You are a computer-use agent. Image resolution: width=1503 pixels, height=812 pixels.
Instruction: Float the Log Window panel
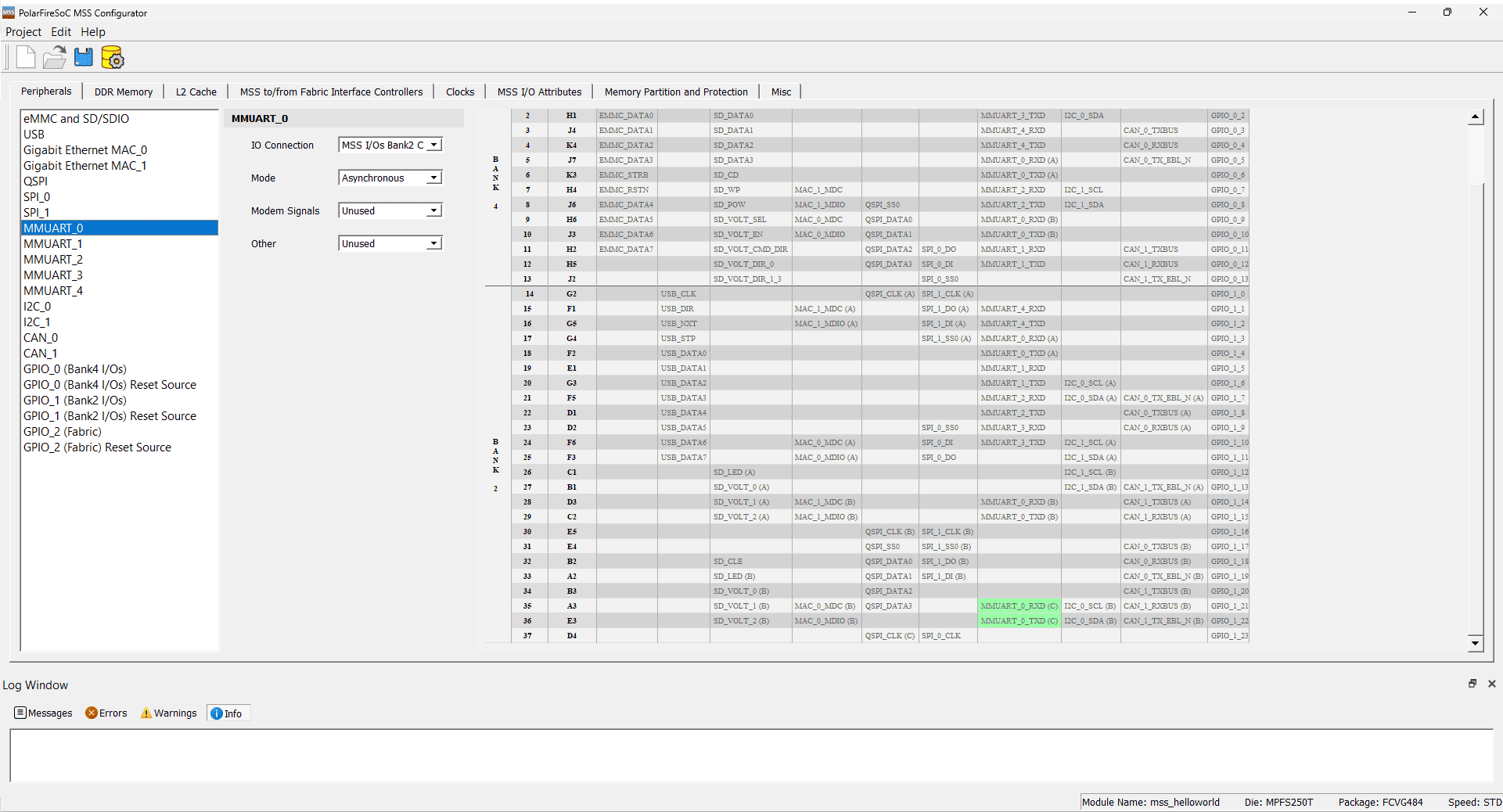(1472, 684)
